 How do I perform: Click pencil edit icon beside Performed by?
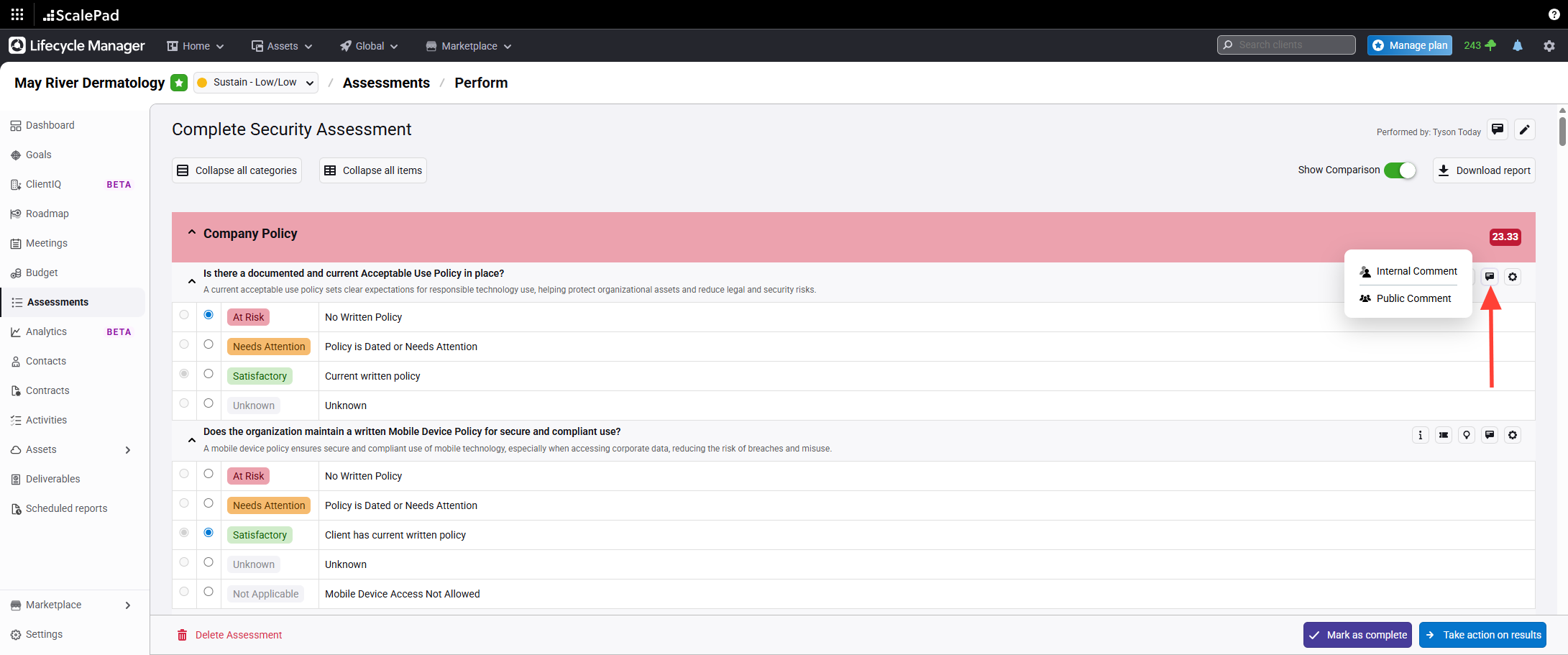tap(1524, 129)
